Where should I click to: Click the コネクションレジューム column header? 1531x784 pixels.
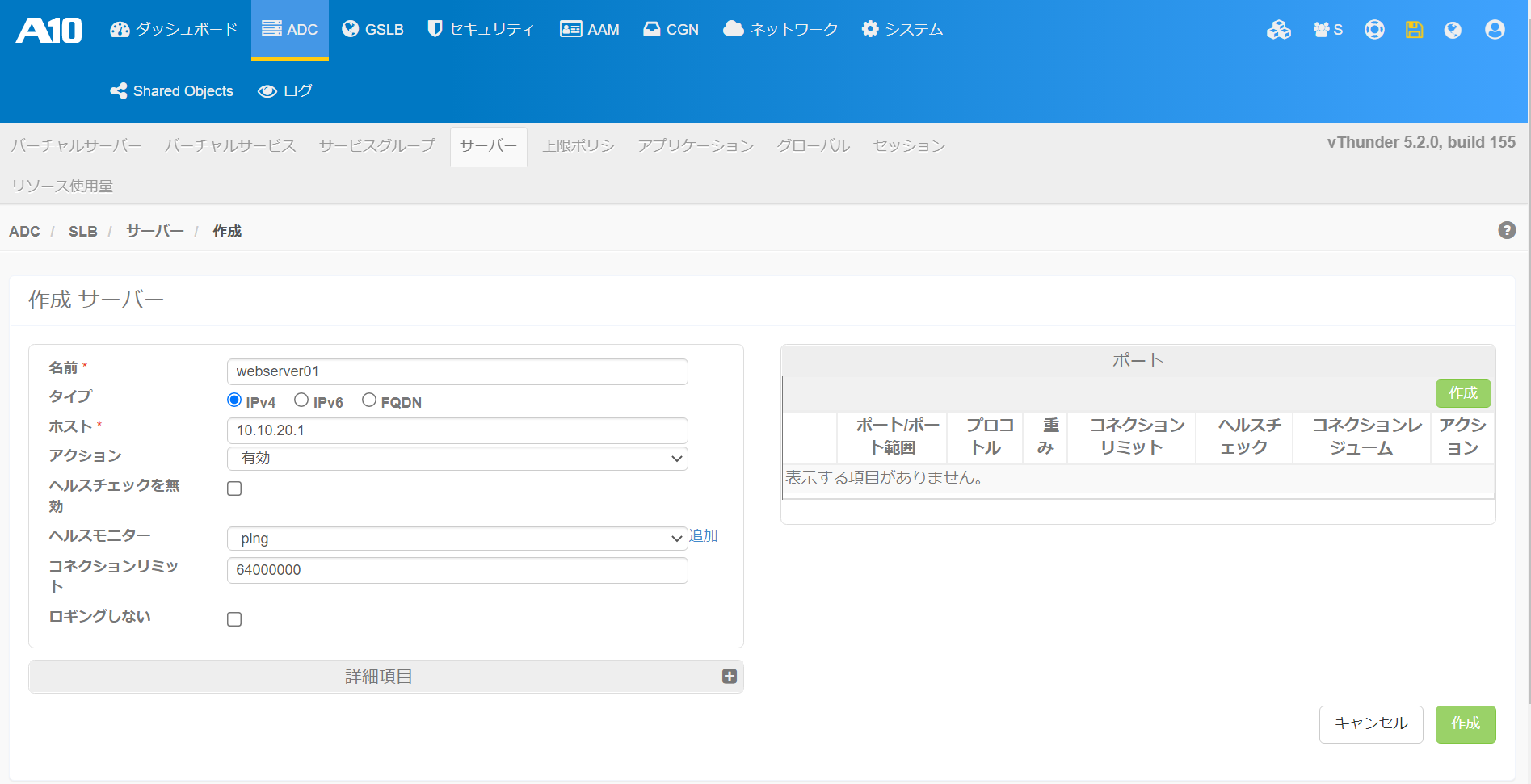pyautogui.click(x=1361, y=437)
